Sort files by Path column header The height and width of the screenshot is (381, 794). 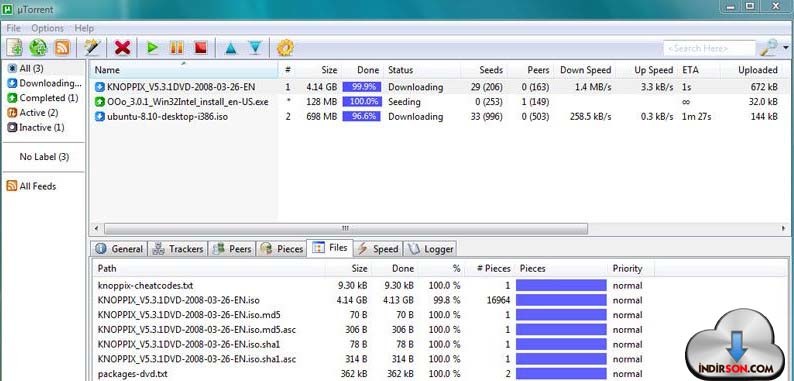coord(209,269)
